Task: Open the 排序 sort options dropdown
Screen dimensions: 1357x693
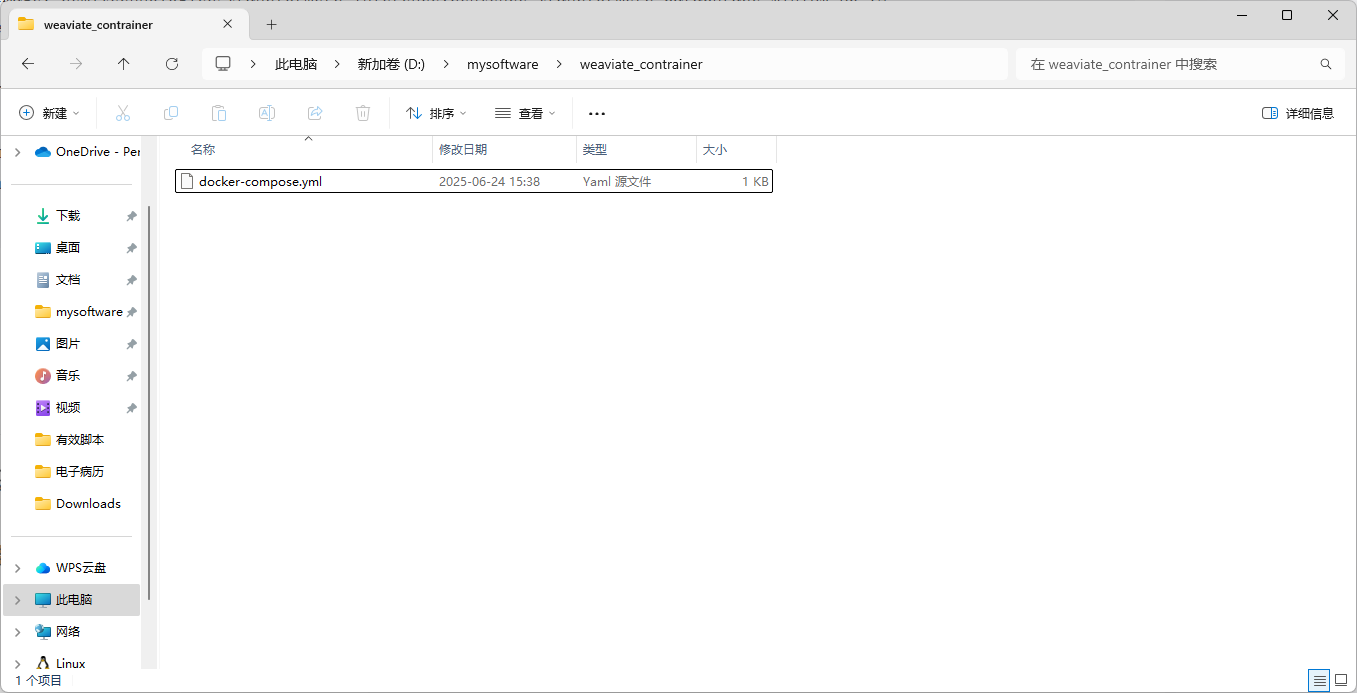Action: [434, 112]
